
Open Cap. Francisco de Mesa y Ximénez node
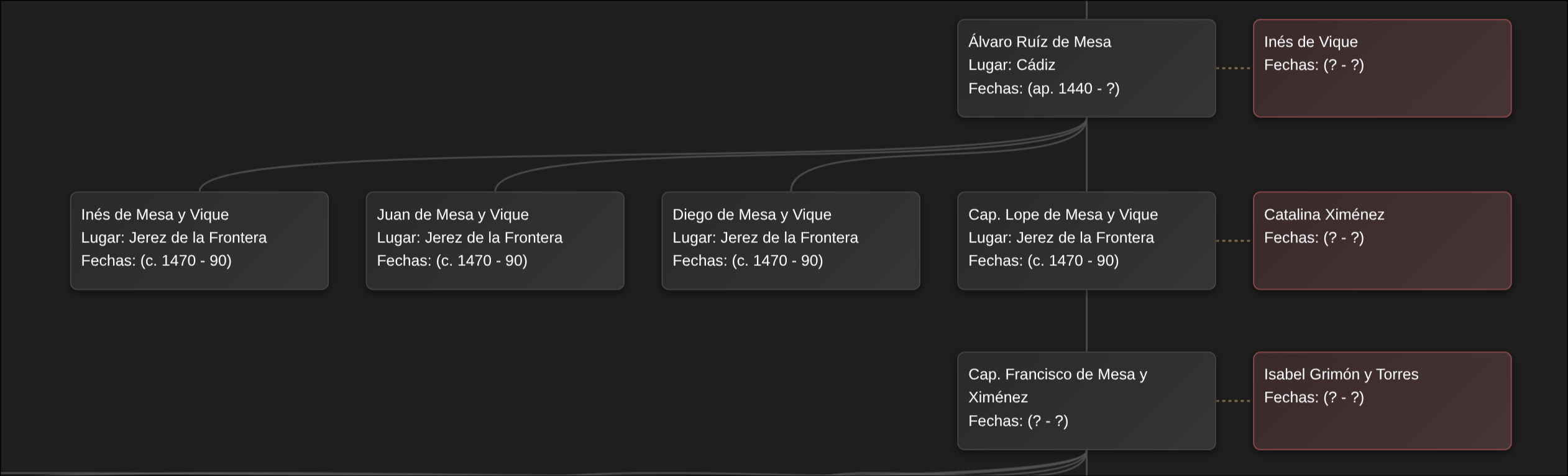pyautogui.click(x=1086, y=401)
